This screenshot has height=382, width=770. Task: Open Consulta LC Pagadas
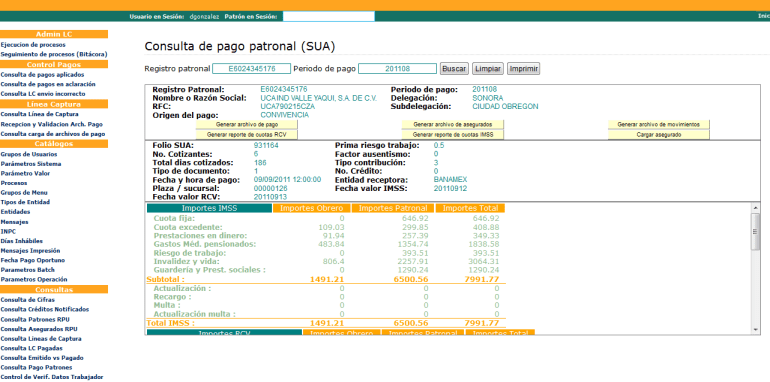31,348
